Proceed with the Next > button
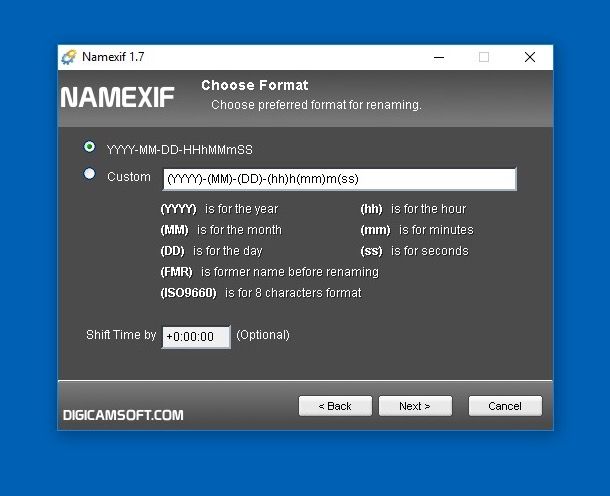The height and width of the screenshot is (496, 610). tap(415, 406)
